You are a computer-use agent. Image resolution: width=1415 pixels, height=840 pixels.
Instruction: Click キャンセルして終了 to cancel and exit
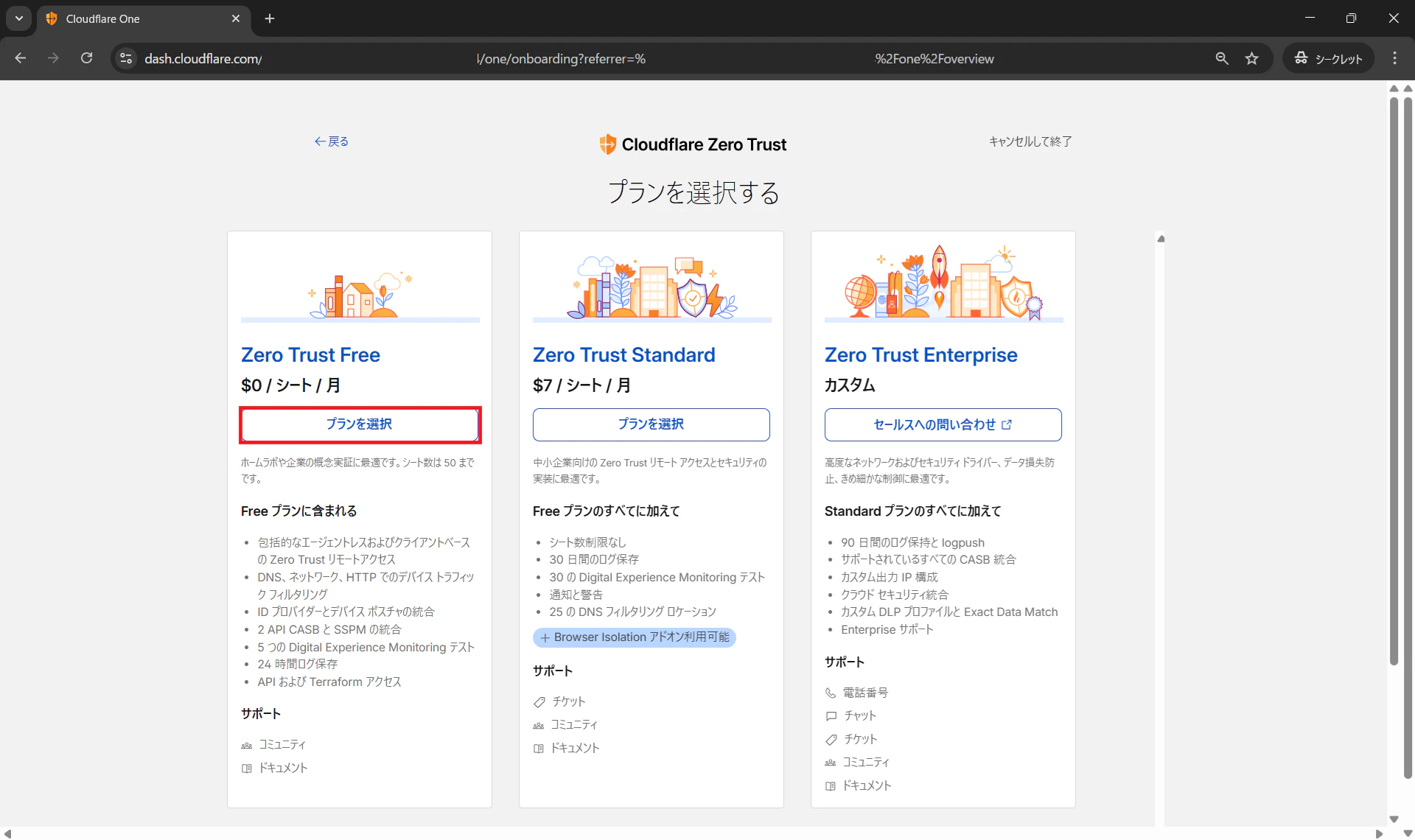[x=1030, y=141]
